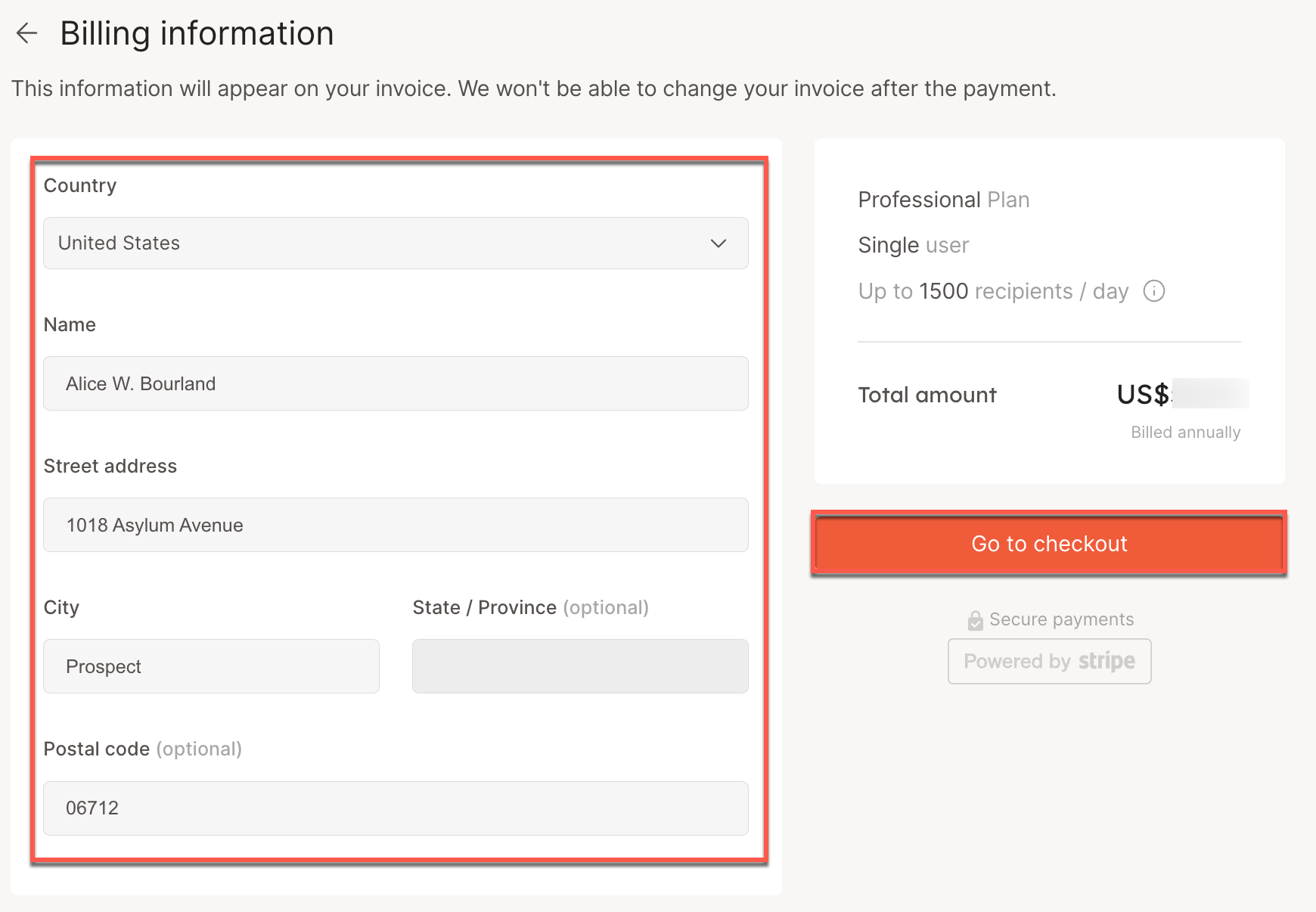This screenshot has height=912, width=1316.
Task: Click the padlock icon near Secure payments
Action: [976, 619]
